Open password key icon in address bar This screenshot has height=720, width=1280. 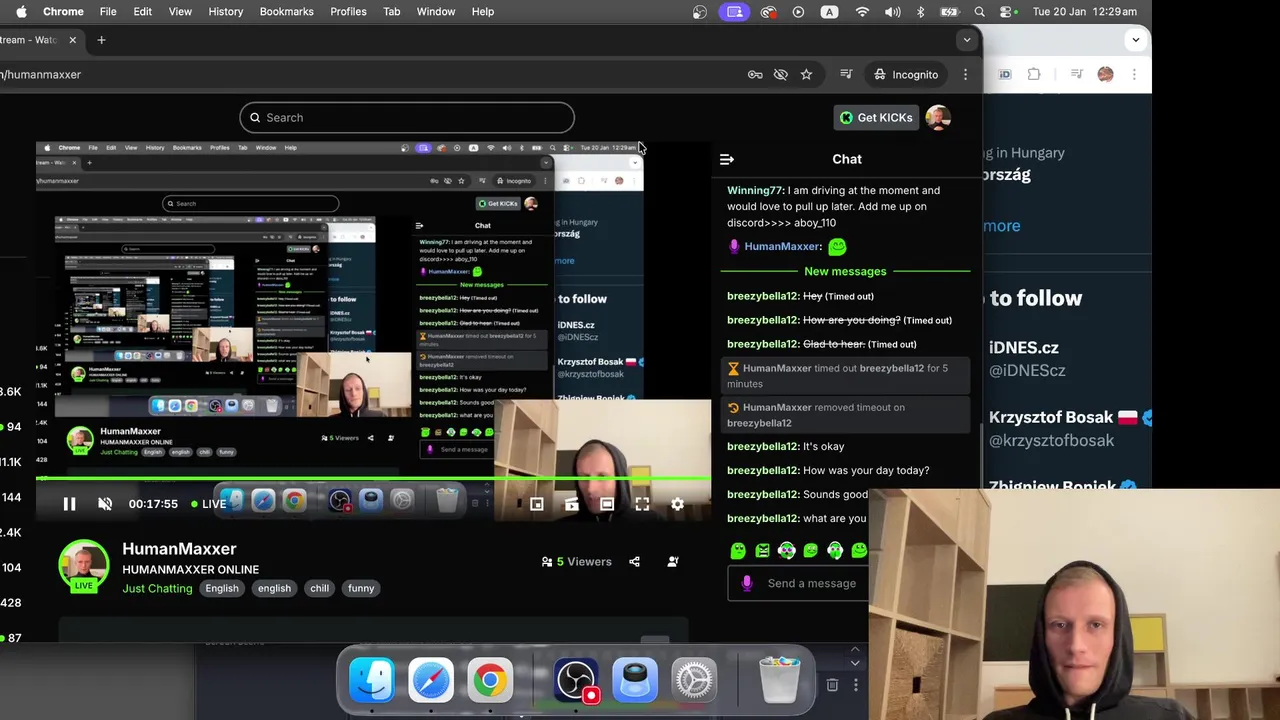755,74
